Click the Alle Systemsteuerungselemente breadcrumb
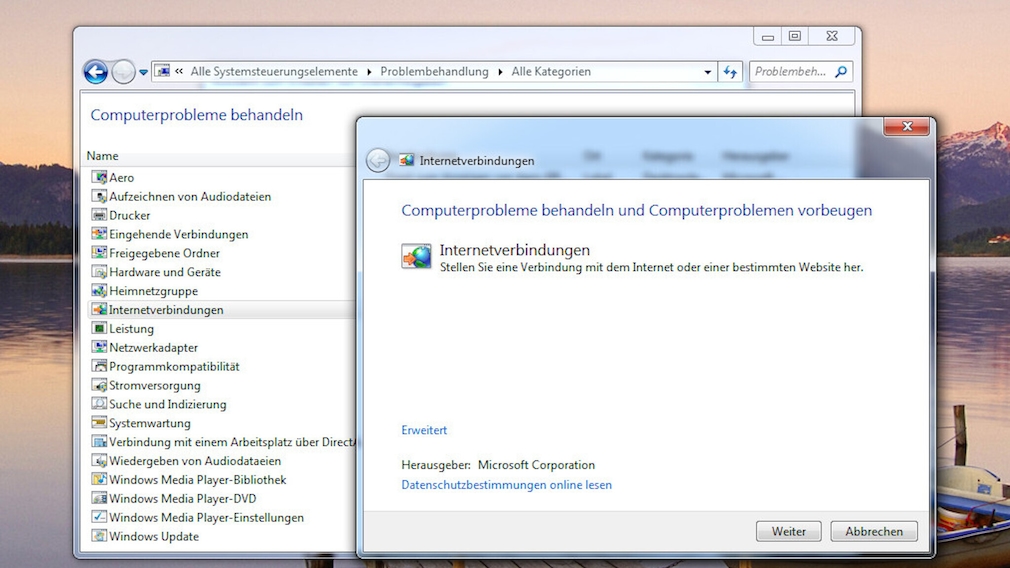The width and height of the screenshot is (1010, 568). [273, 72]
